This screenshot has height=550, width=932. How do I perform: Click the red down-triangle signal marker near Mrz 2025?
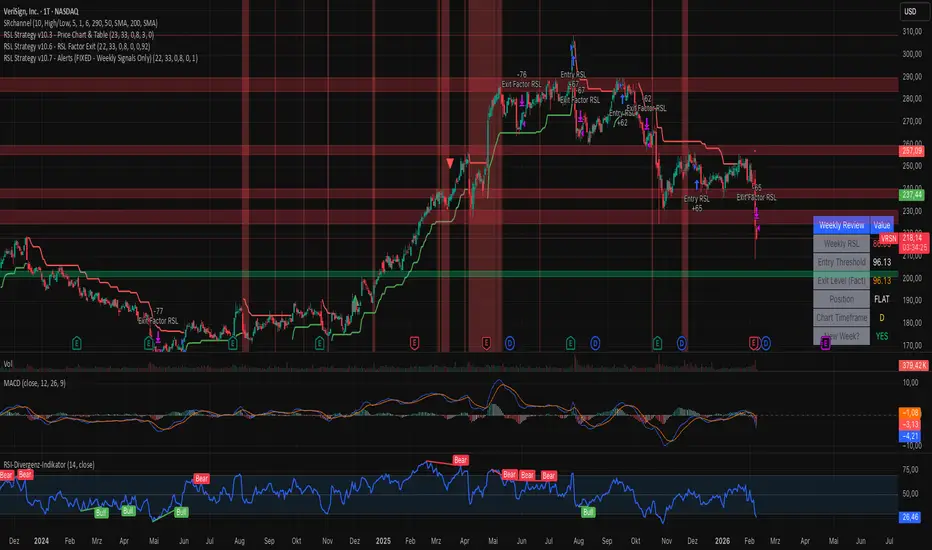coord(450,163)
